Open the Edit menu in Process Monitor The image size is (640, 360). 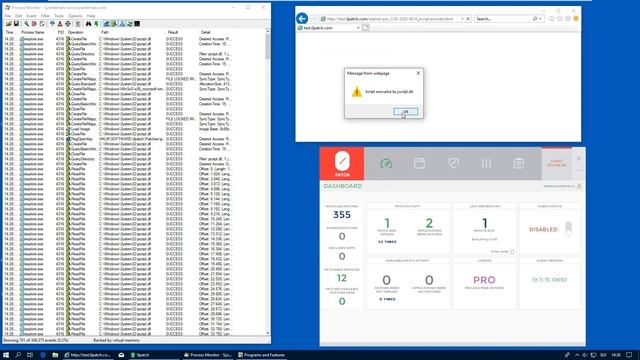click(x=18, y=16)
